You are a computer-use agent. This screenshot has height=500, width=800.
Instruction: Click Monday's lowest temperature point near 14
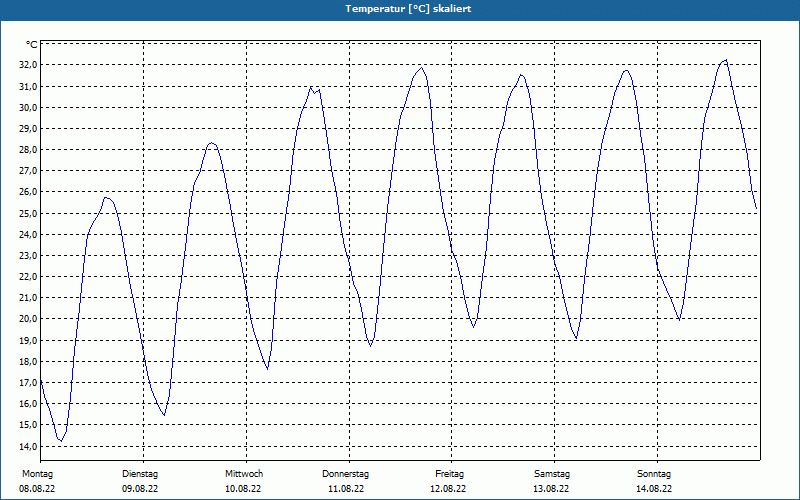(x=61, y=440)
